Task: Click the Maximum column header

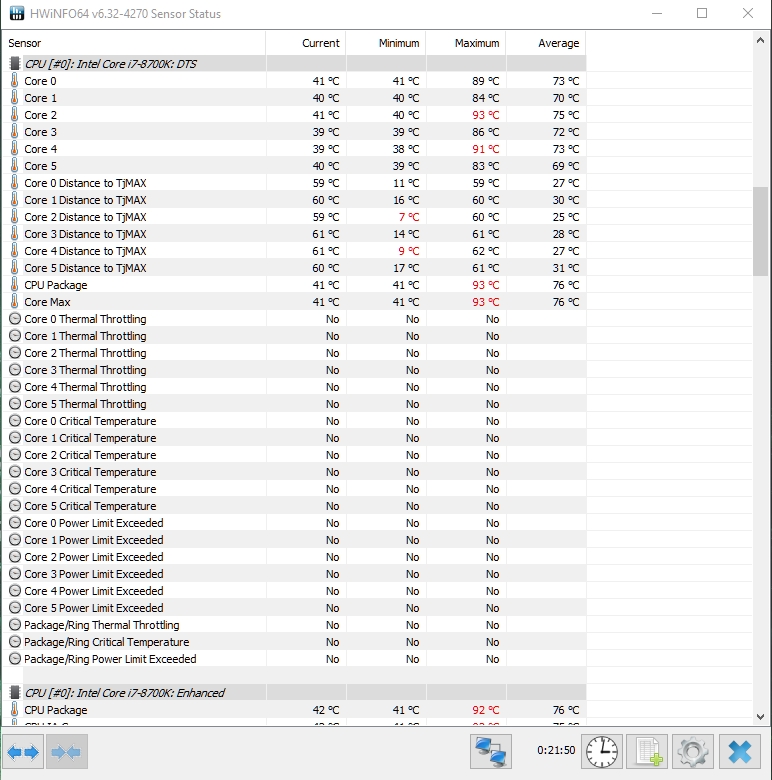Action: (x=466, y=43)
